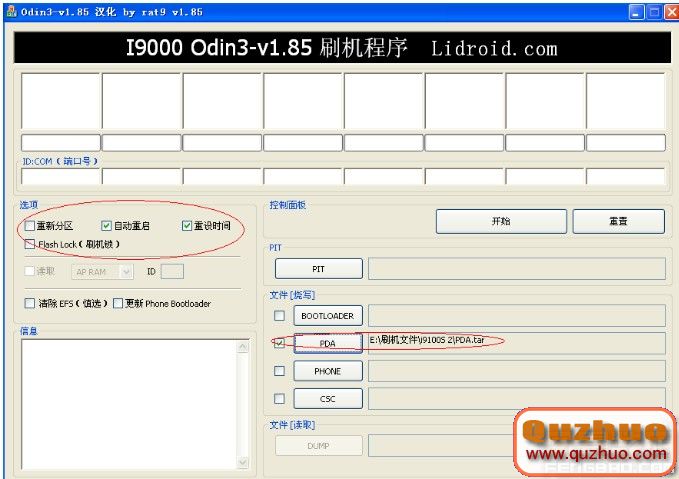Image resolution: width=679 pixels, height=479 pixels.
Task: Click message log scrollbar down arrow
Action: [243, 463]
